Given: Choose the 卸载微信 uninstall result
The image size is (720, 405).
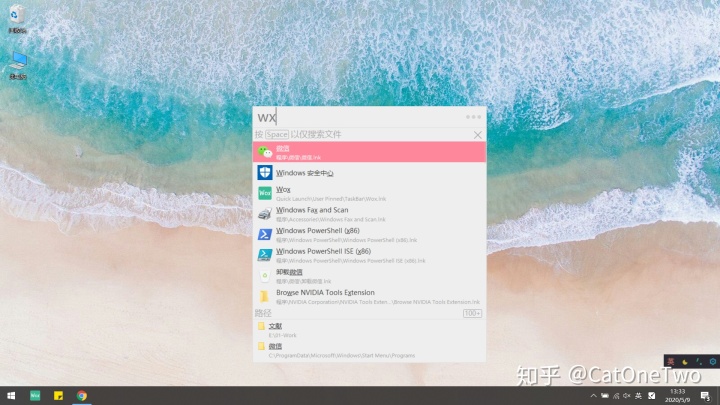Looking at the screenshot, I should (x=369, y=276).
